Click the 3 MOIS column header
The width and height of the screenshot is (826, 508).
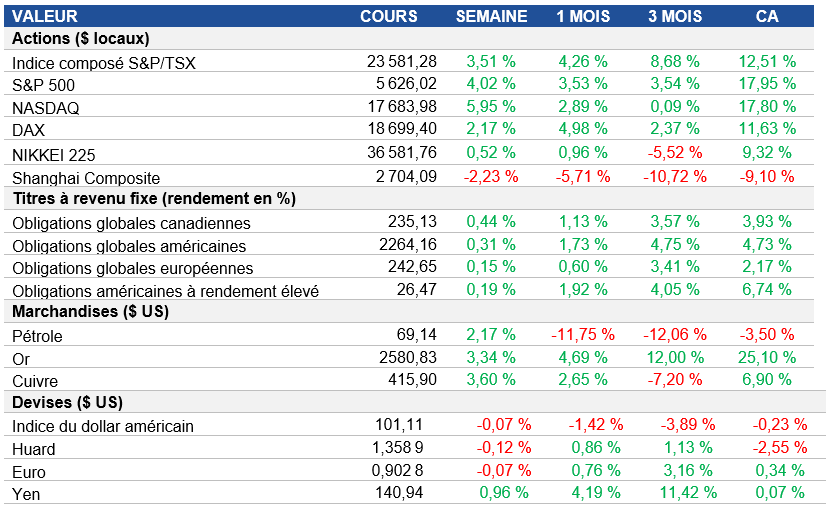(675, 16)
